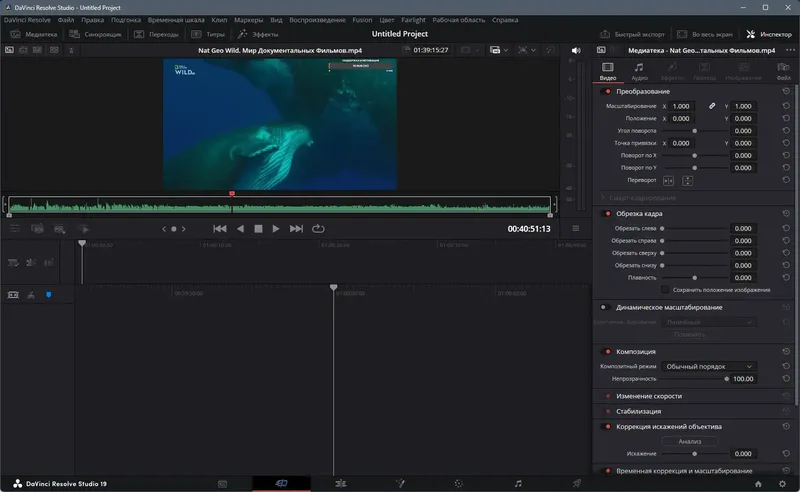The height and width of the screenshot is (492, 800).
Task: Enable Динамическое масштабирование toggle
Action: coord(605,308)
